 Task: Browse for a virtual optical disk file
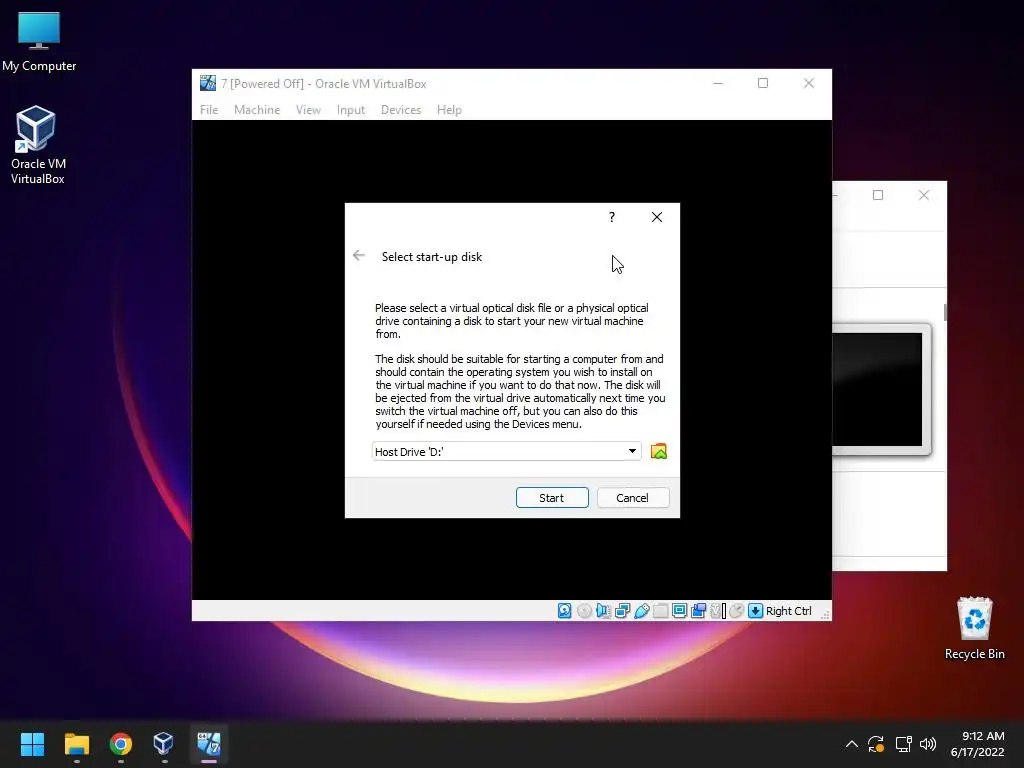pos(659,451)
